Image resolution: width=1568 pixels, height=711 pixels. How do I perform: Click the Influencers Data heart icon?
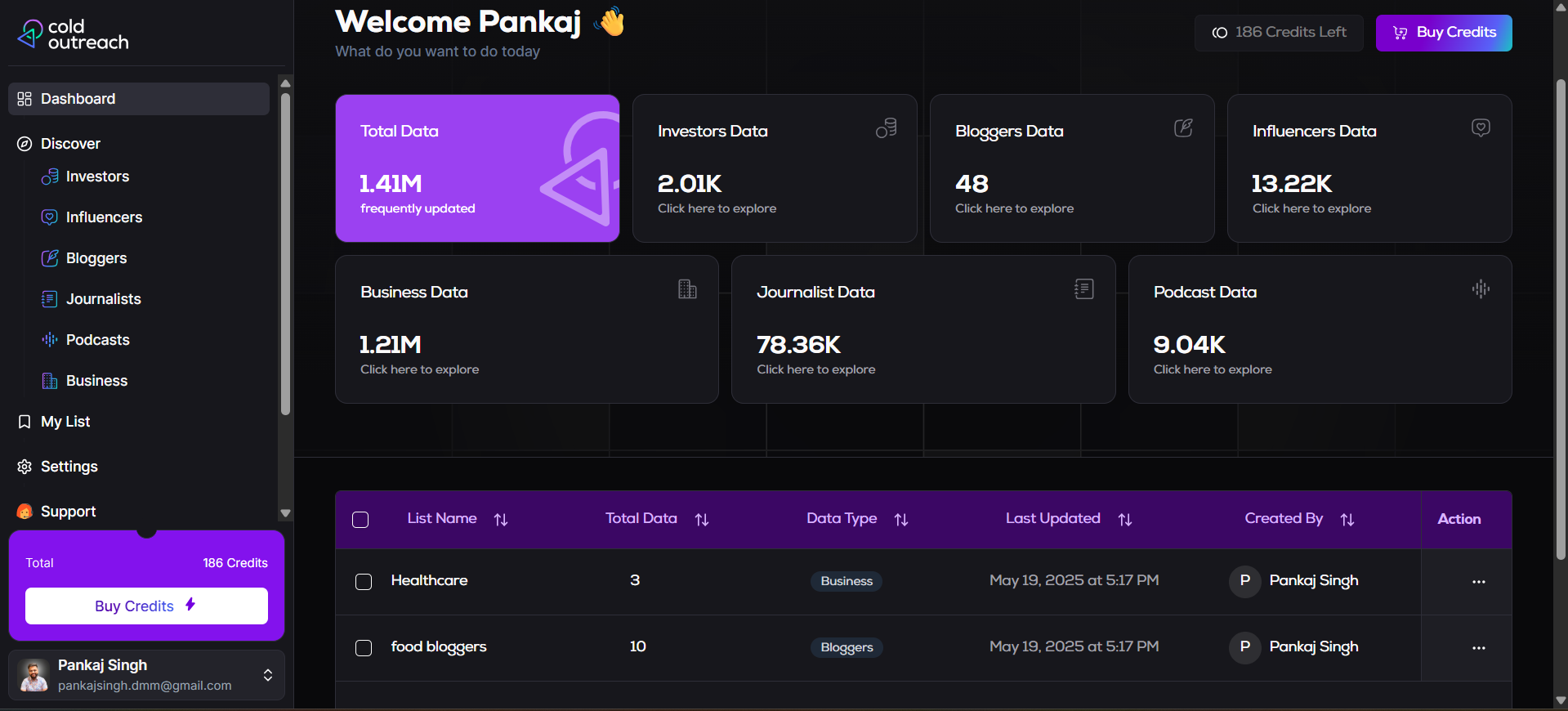tap(1481, 127)
